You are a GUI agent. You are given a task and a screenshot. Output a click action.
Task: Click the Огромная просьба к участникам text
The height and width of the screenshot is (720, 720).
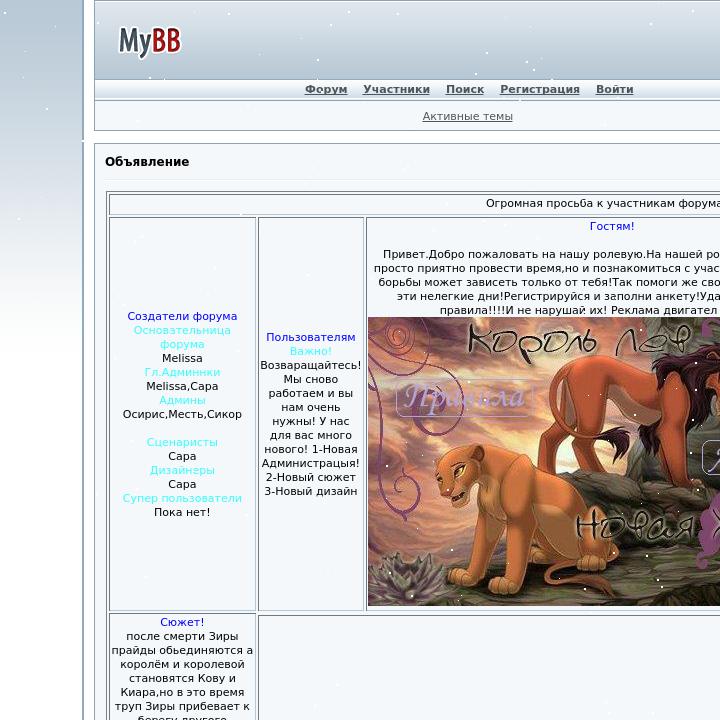(603, 203)
